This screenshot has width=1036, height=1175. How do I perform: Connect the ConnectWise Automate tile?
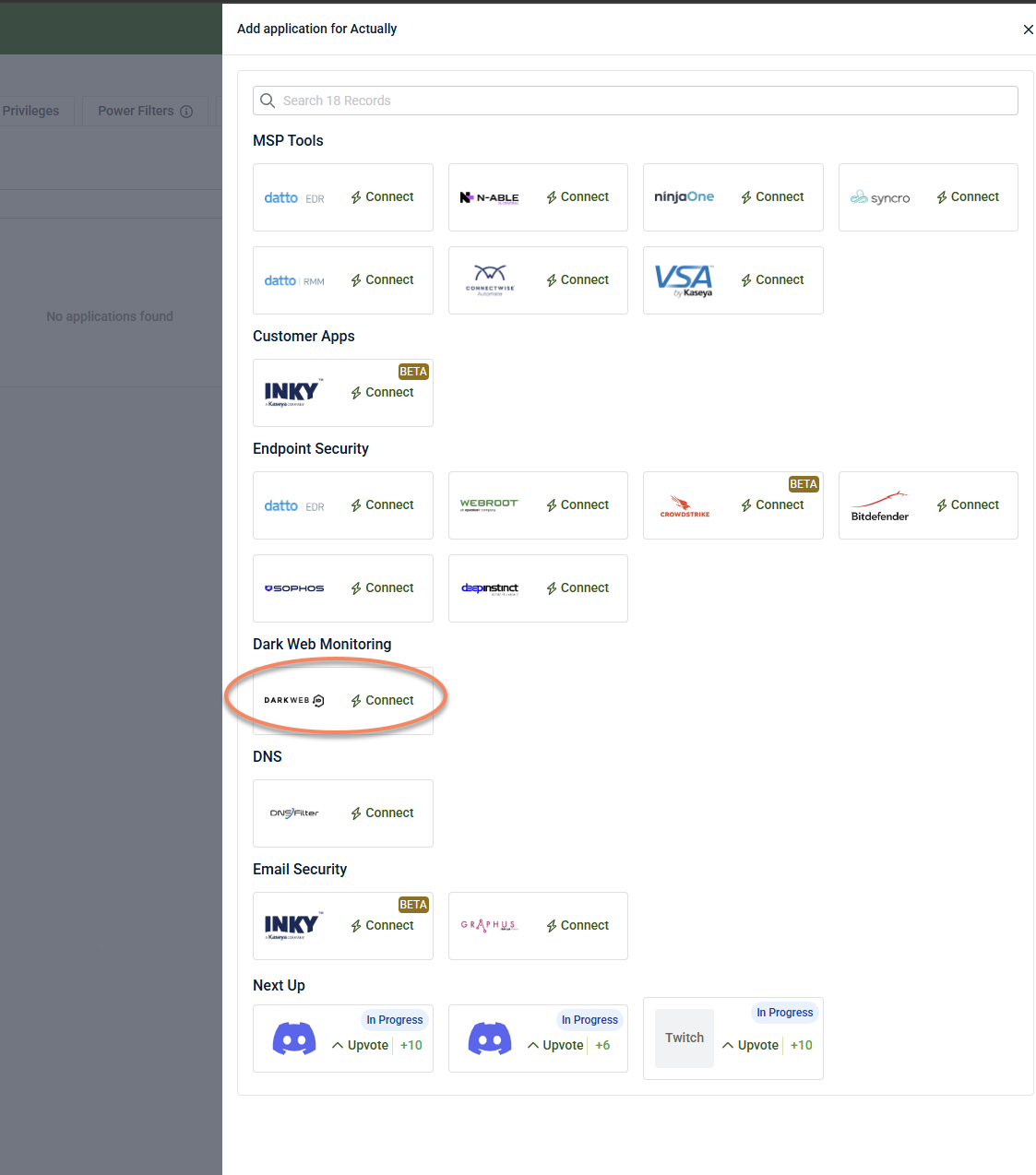[x=578, y=280]
